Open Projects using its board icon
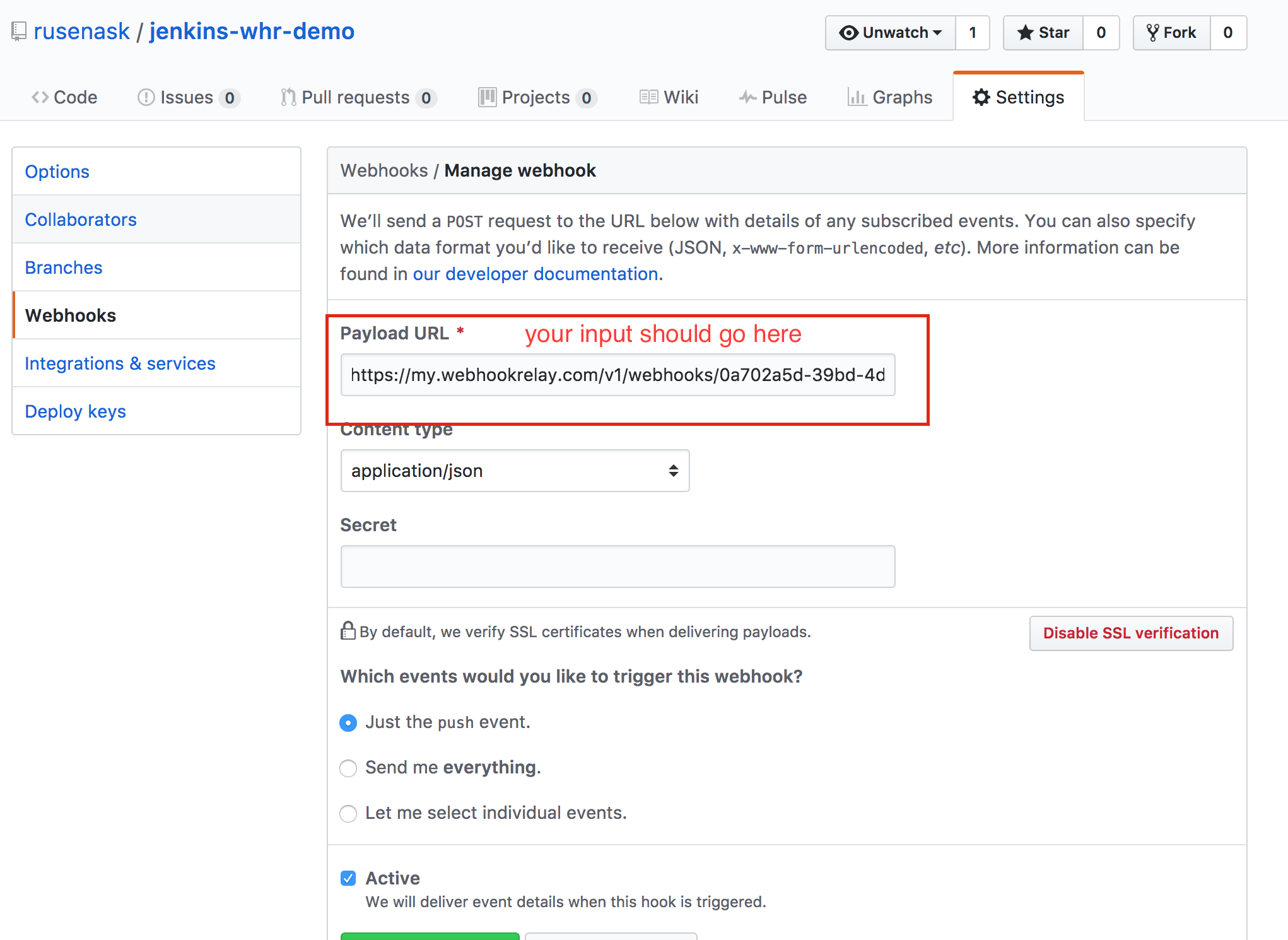The height and width of the screenshot is (940, 1288). point(488,97)
